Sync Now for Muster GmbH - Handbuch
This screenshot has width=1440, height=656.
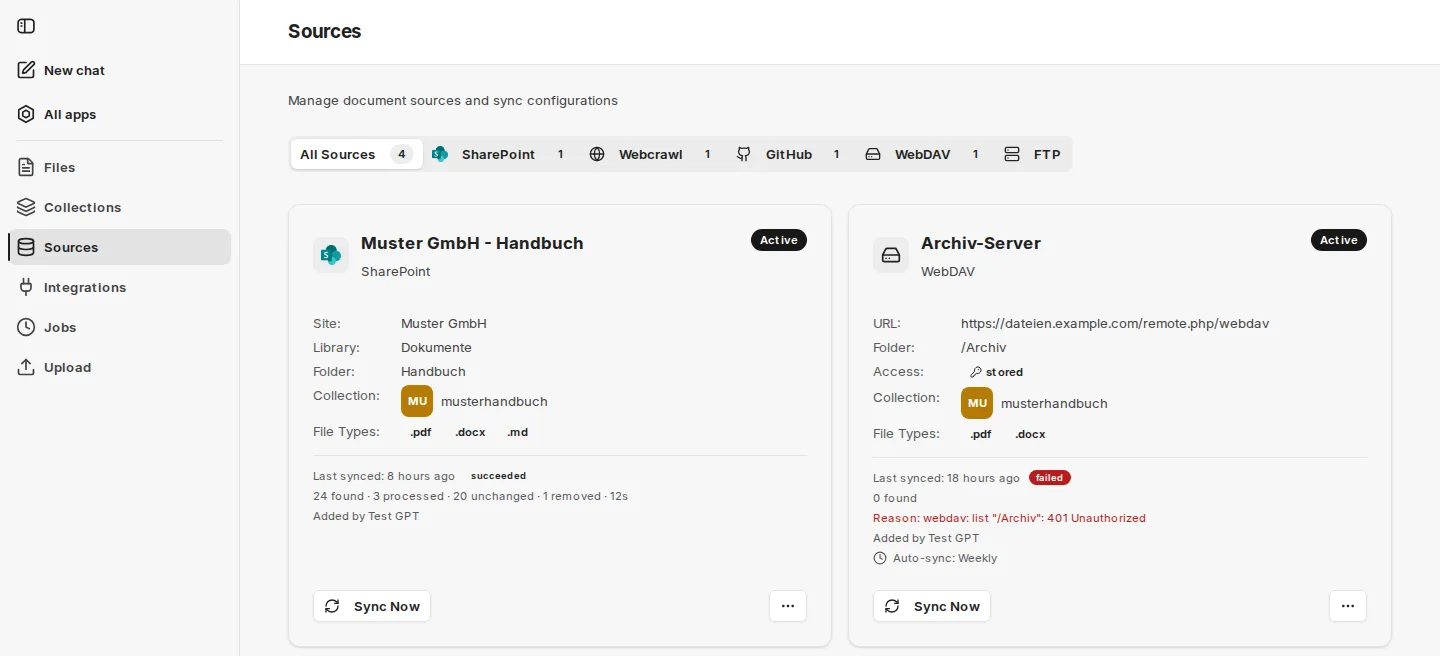tap(372, 606)
